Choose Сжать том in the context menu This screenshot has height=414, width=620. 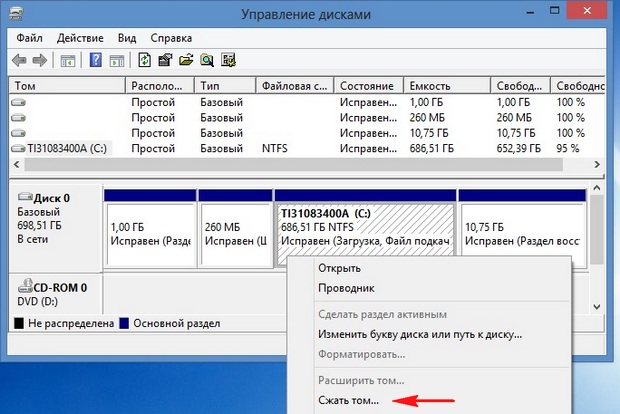(429, 400)
